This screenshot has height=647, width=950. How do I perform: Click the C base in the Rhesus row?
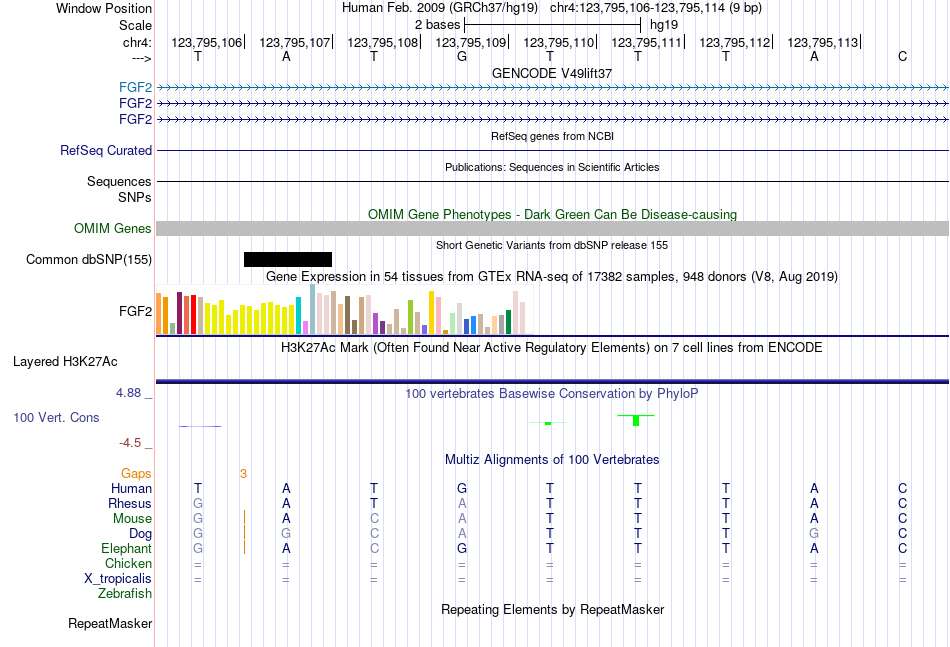902,503
